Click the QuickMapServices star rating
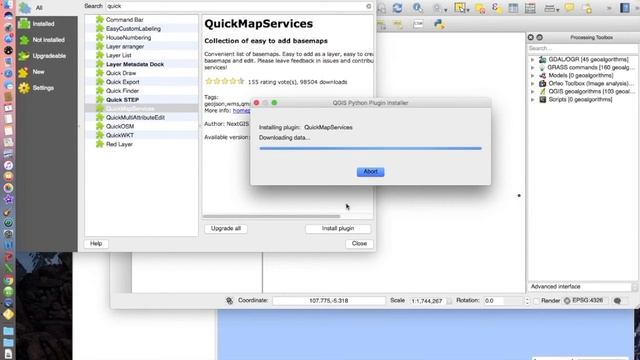Screen dimensions: 640x360 pyautogui.click(x=224, y=82)
